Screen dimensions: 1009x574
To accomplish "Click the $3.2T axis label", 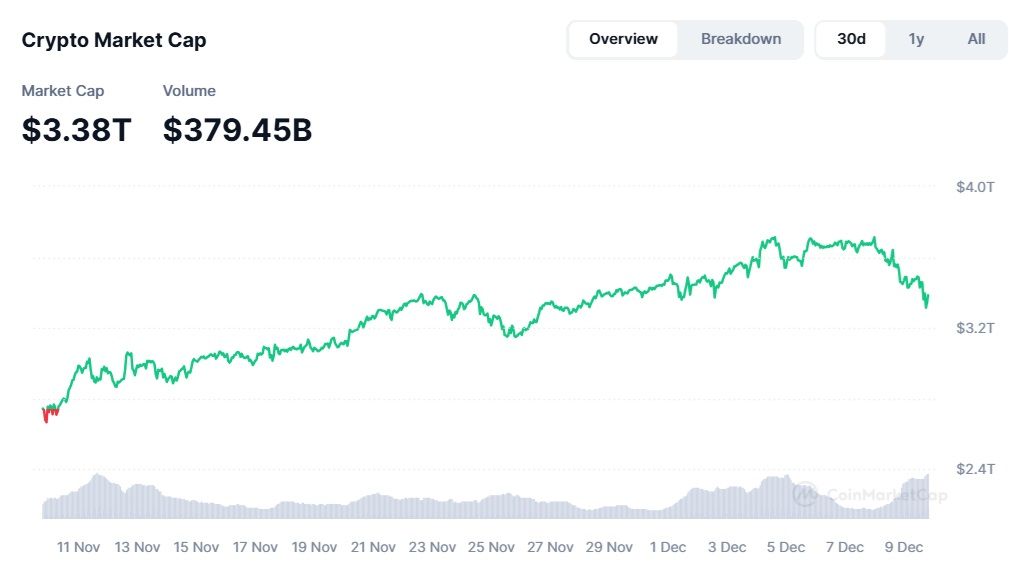I will pos(975,328).
